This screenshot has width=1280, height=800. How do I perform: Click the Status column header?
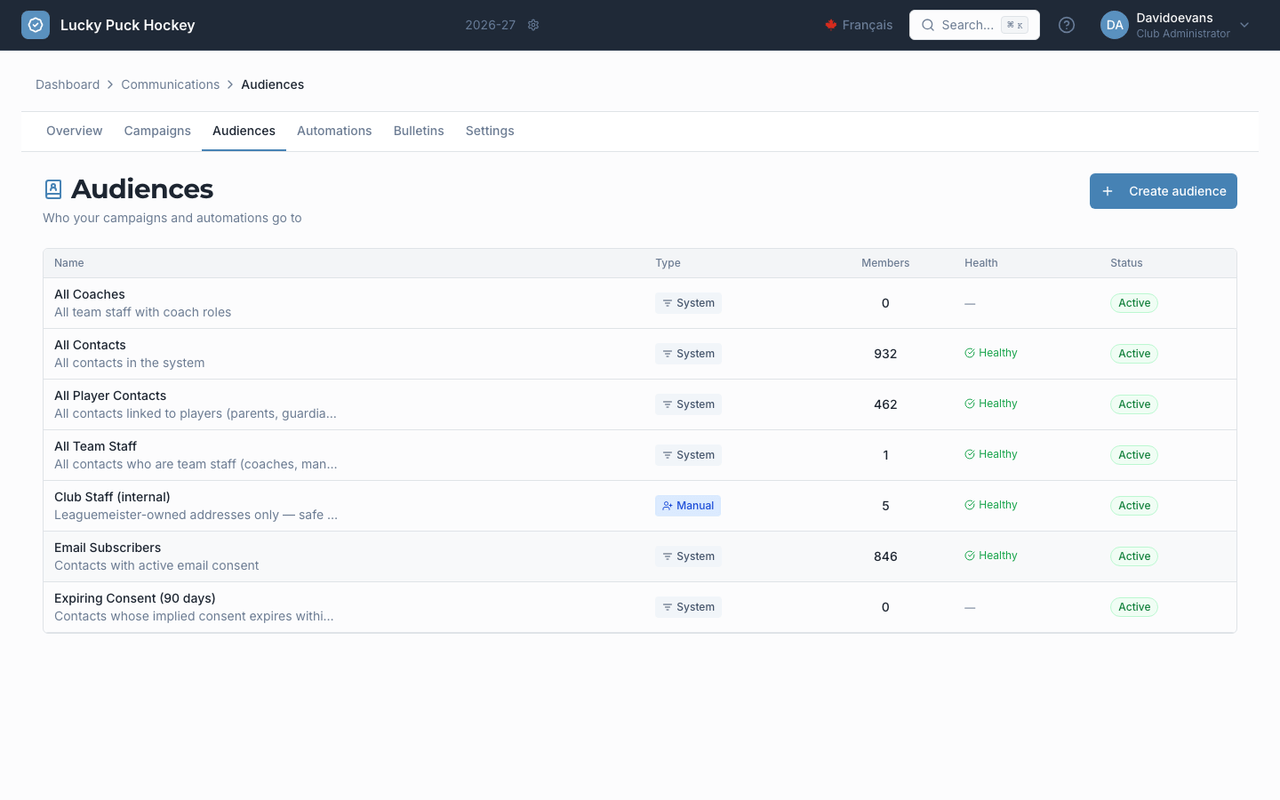(1126, 263)
